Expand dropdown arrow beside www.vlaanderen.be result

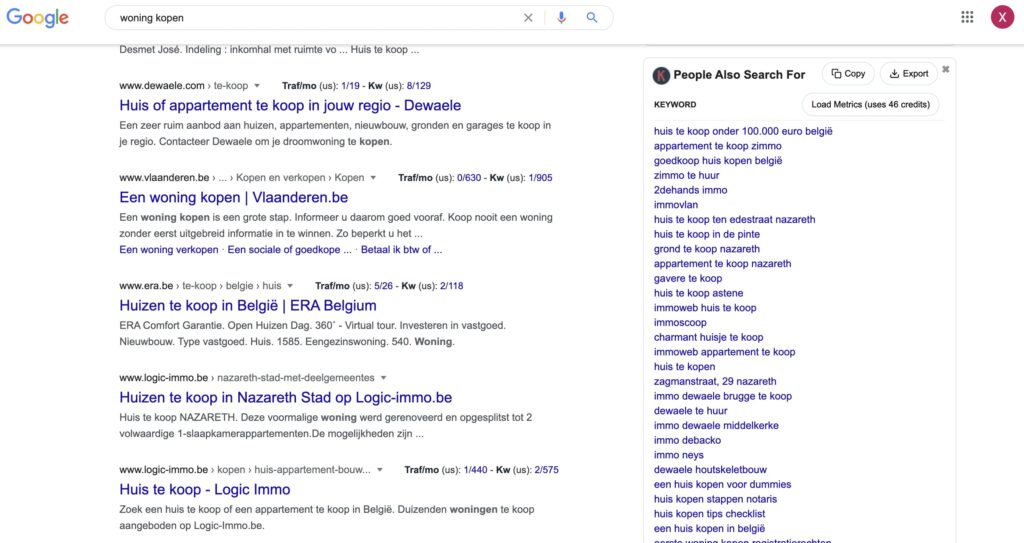click(x=373, y=178)
